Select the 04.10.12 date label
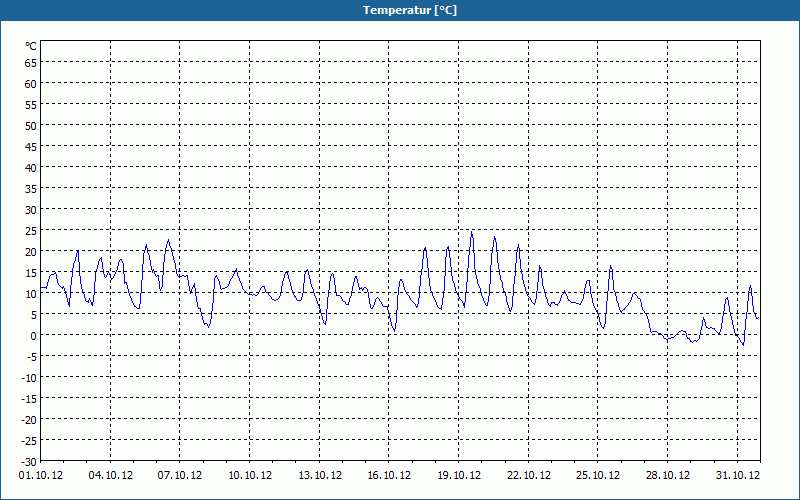 pos(110,475)
